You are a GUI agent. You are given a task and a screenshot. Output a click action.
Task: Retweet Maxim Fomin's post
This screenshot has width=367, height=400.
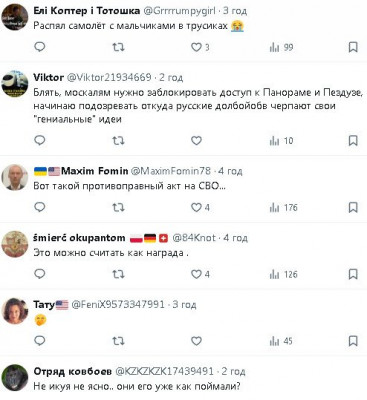[x=118, y=208]
